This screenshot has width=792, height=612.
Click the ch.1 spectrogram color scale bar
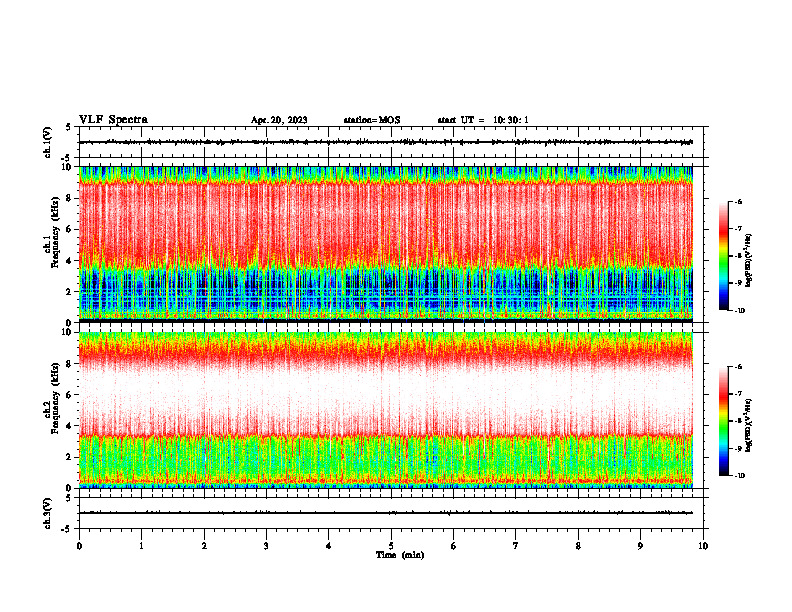tap(723, 256)
